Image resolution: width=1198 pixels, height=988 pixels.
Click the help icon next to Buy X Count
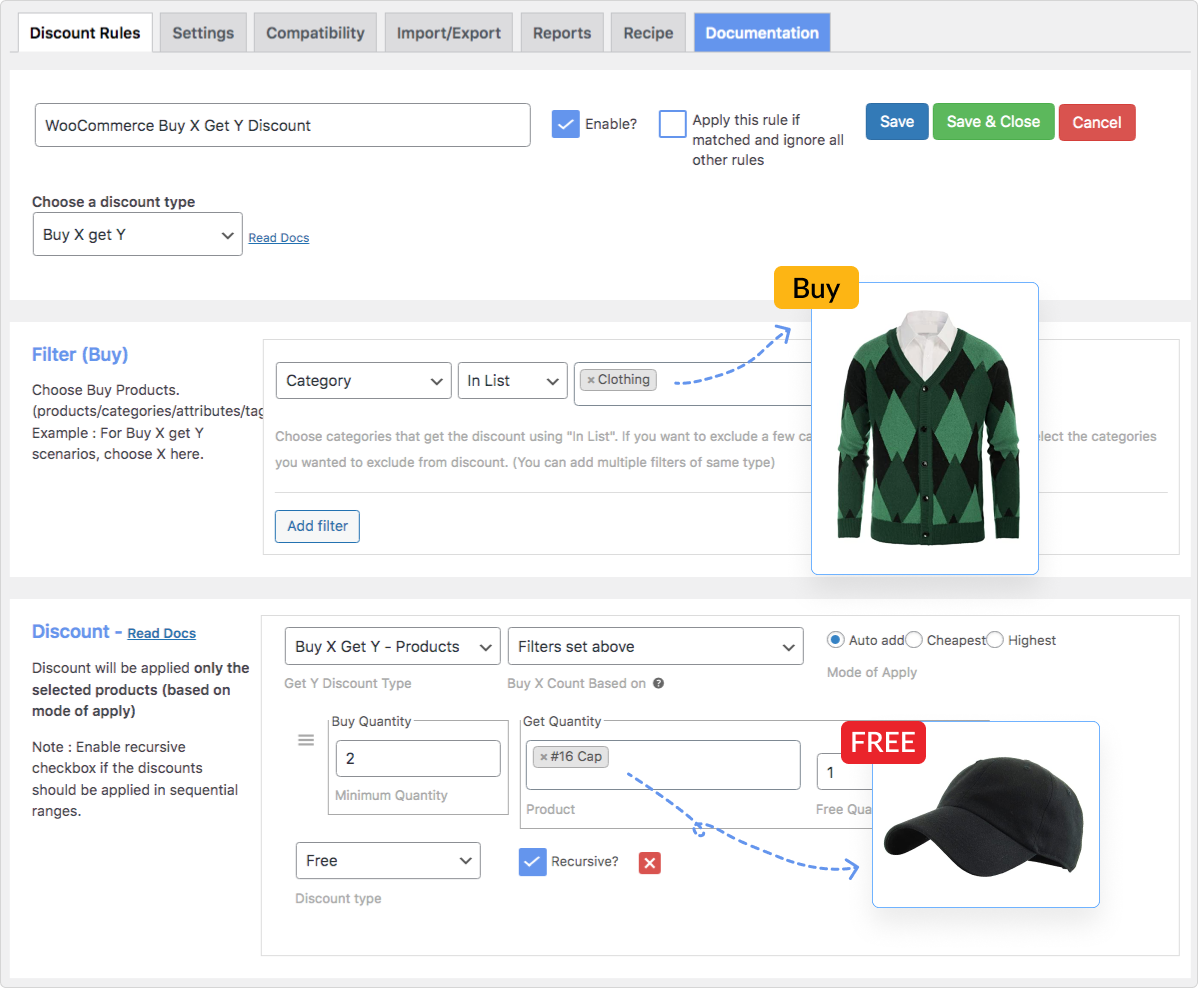659,683
